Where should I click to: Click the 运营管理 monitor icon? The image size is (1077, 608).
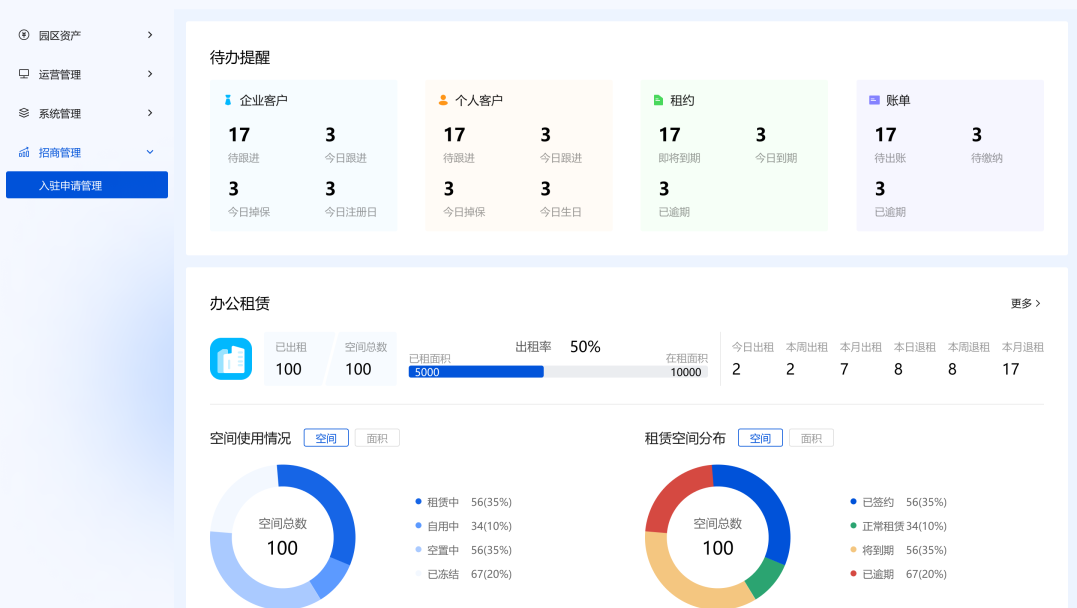(x=24, y=74)
